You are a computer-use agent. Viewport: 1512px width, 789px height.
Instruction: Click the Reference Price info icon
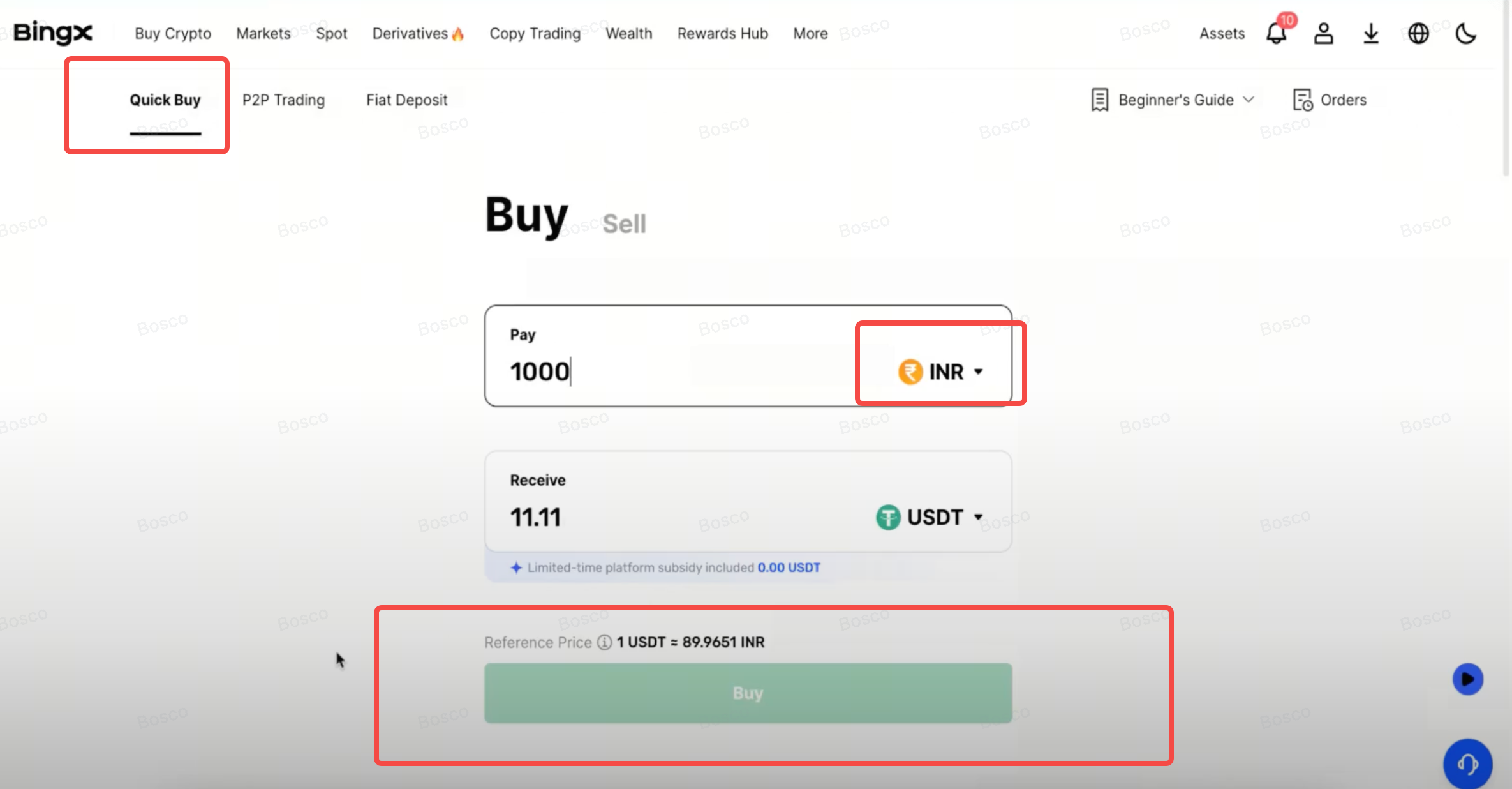pos(604,642)
